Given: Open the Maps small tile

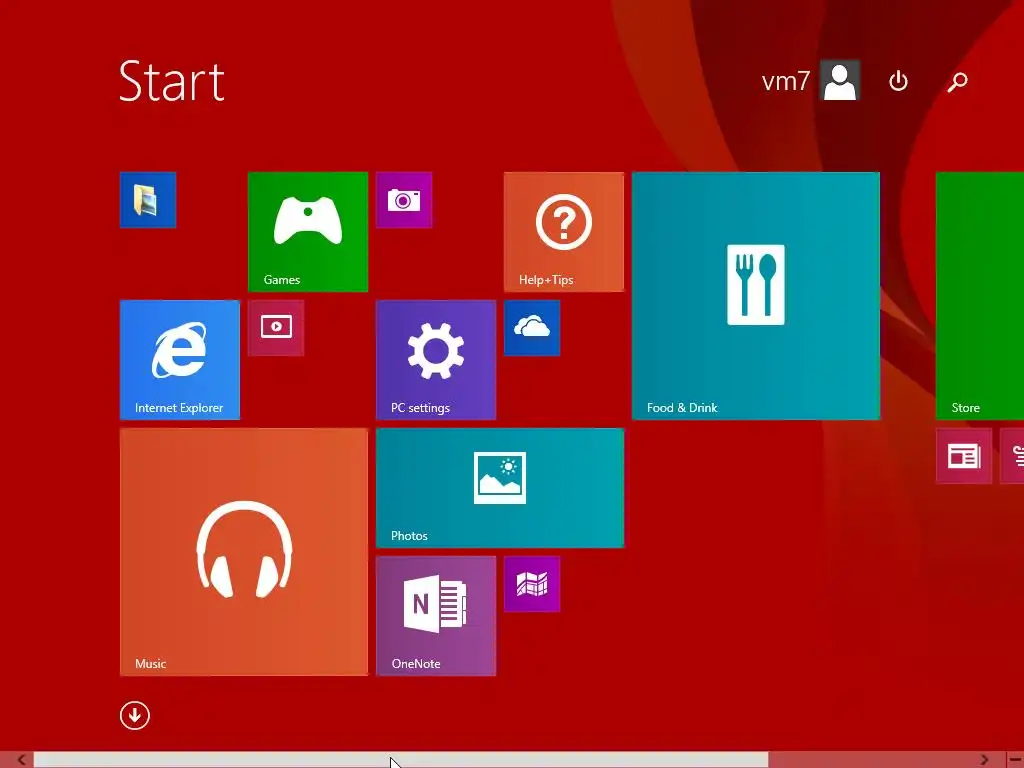Looking at the screenshot, I should pos(532,584).
